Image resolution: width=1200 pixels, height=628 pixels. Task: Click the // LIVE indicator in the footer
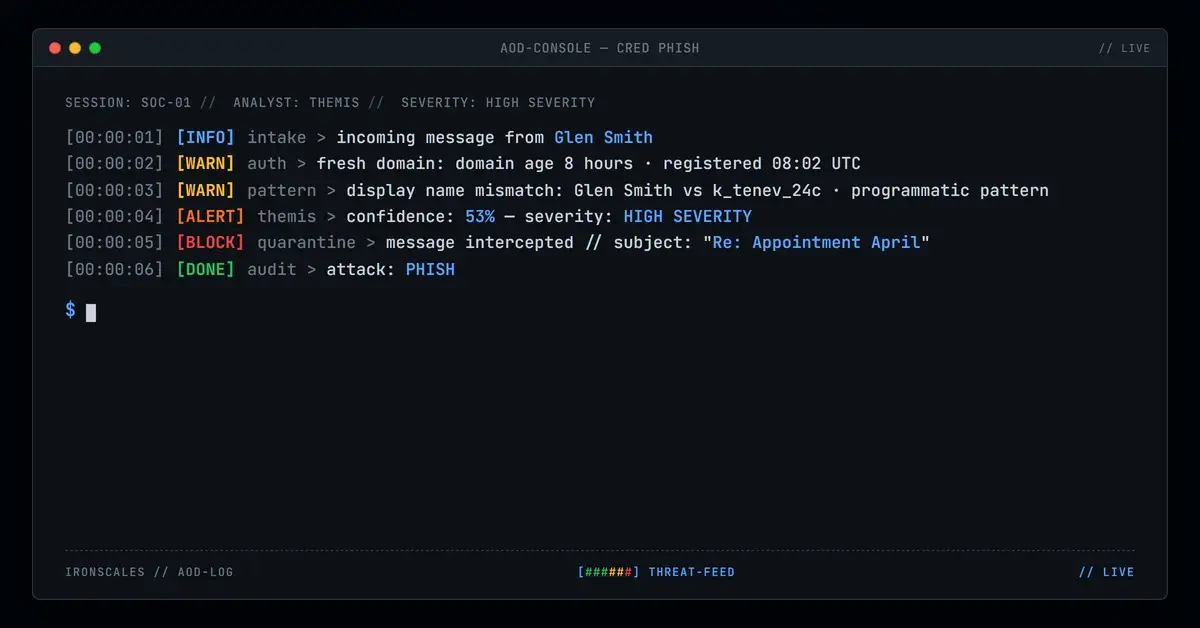pos(1107,572)
